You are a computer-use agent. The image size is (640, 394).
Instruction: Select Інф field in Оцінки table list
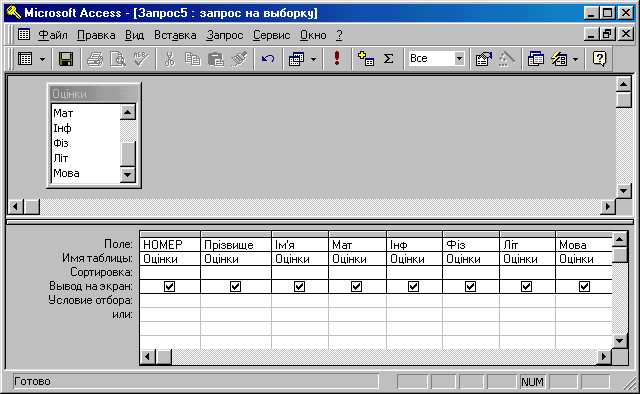pos(86,128)
